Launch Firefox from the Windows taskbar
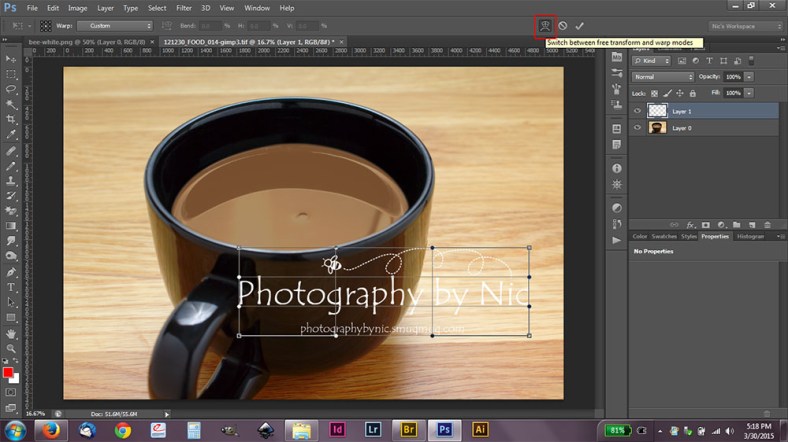The width and height of the screenshot is (788, 442). click(50, 430)
